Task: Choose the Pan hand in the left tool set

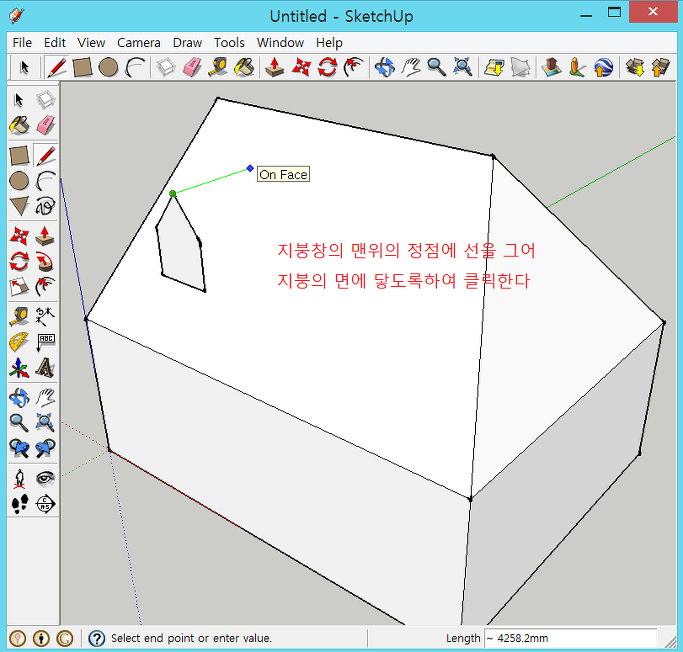Action: point(45,398)
